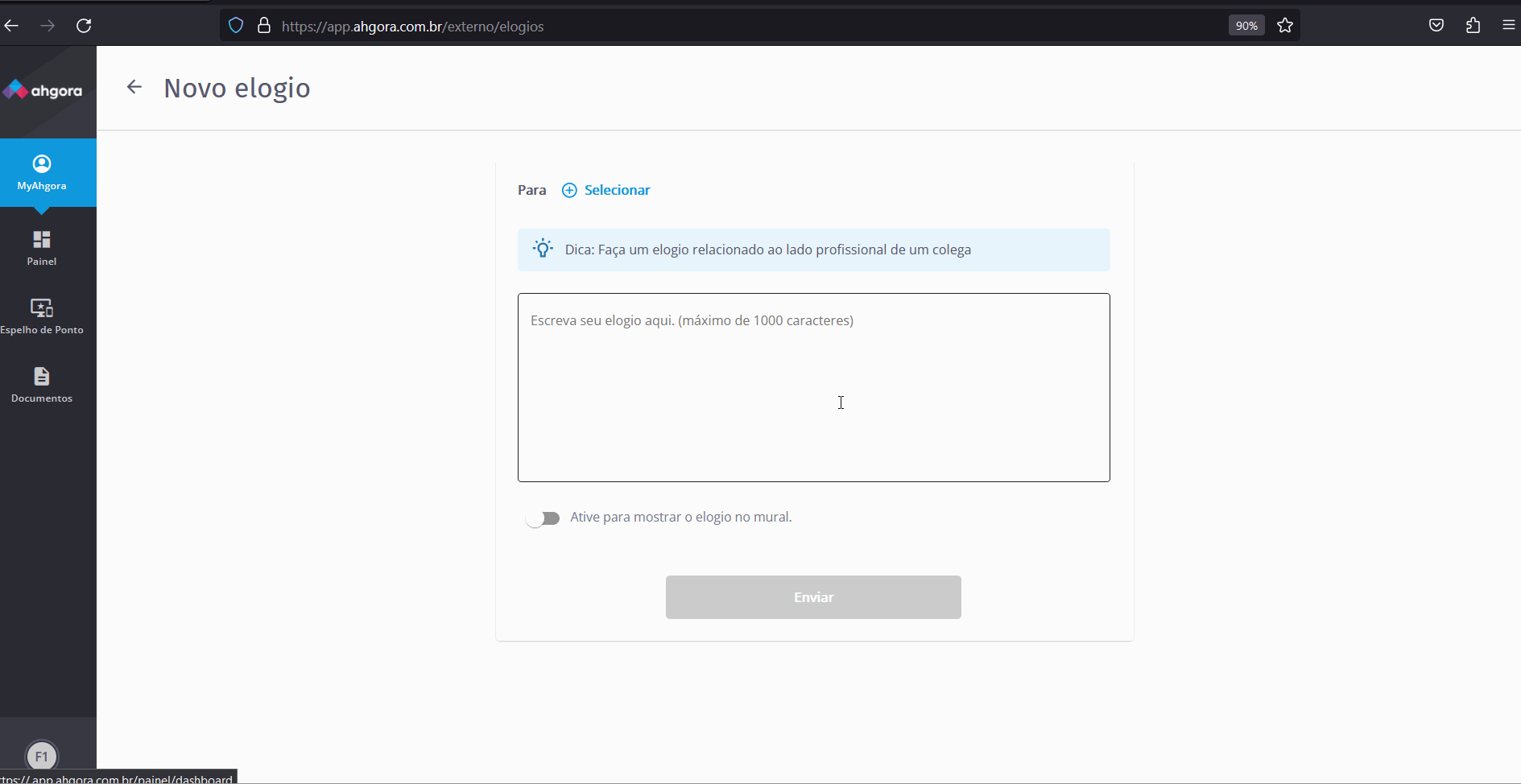
Task: Click 'Ative para mostrar o elogio no mural' label
Action: (x=681, y=517)
